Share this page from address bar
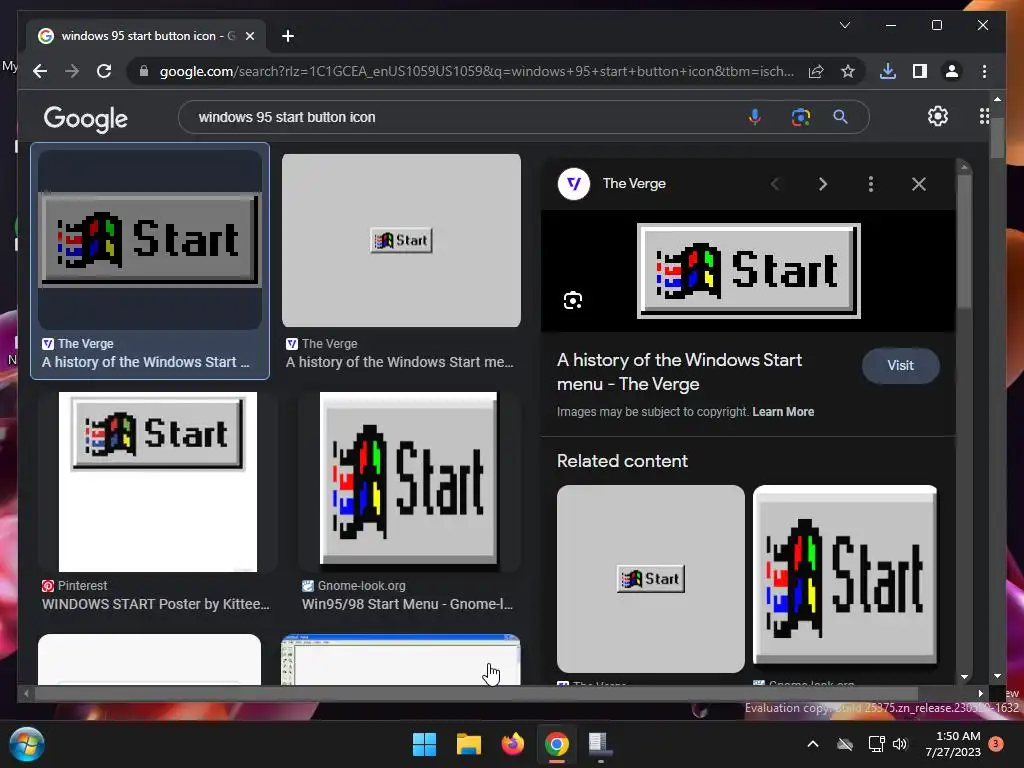This screenshot has width=1024, height=768. pos(816,71)
